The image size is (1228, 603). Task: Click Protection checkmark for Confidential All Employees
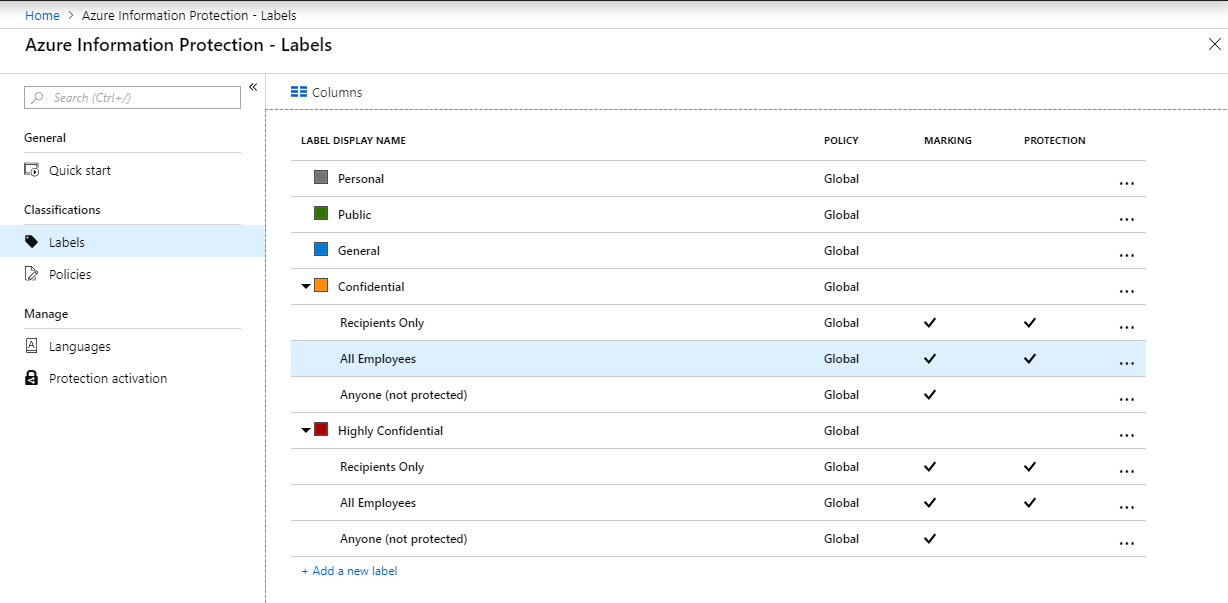[1030, 359]
